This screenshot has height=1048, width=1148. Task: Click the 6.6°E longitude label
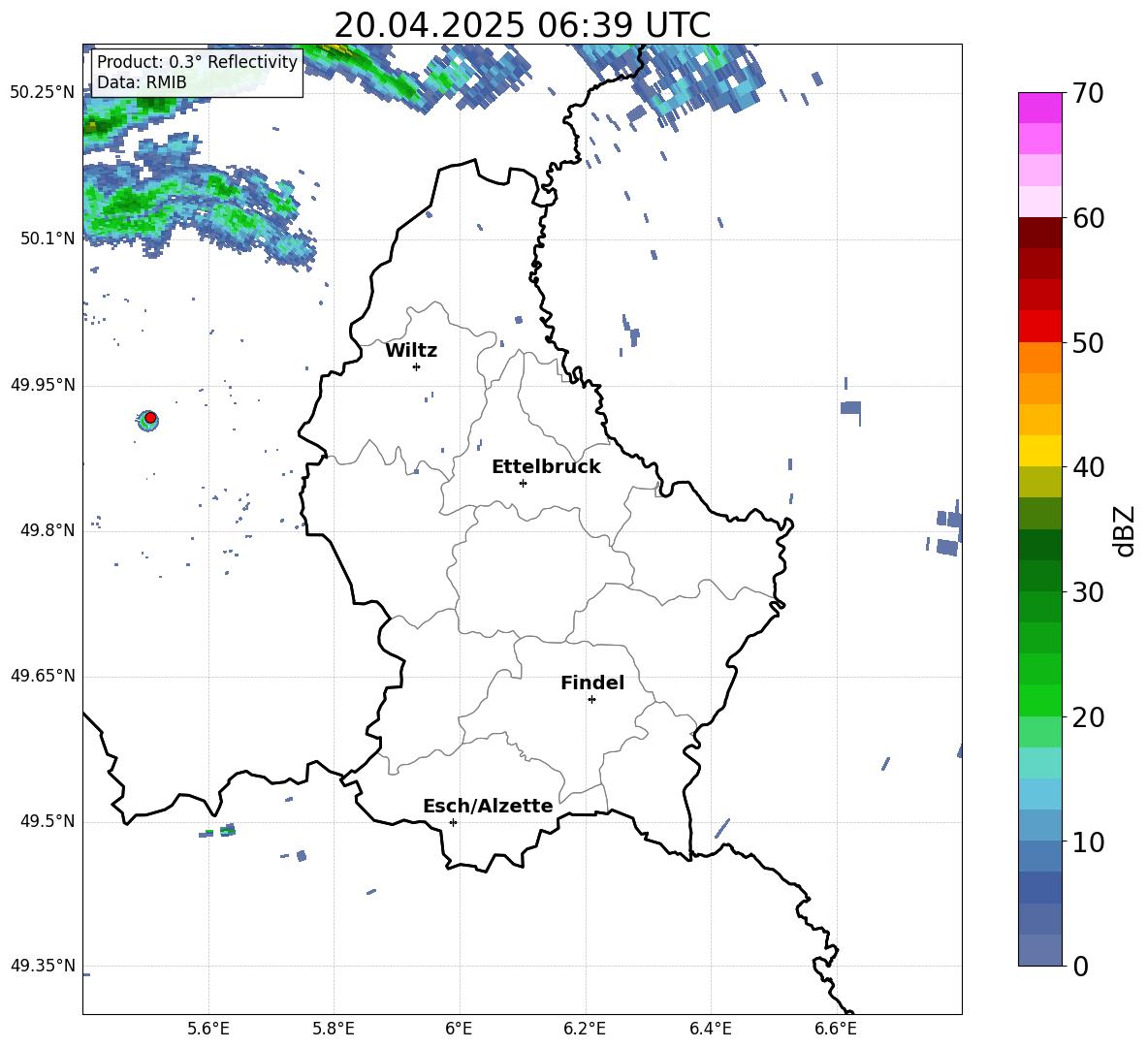[836, 1029]
